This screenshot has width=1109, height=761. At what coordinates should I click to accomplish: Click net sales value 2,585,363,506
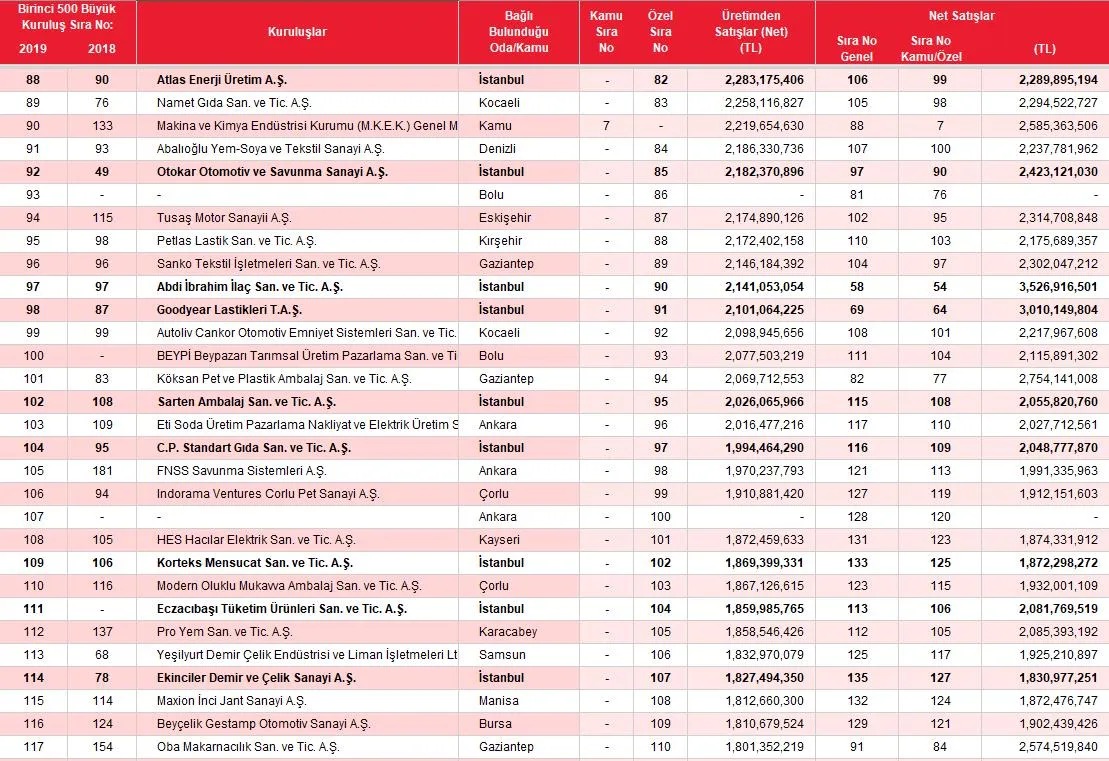coord(1058,126)
